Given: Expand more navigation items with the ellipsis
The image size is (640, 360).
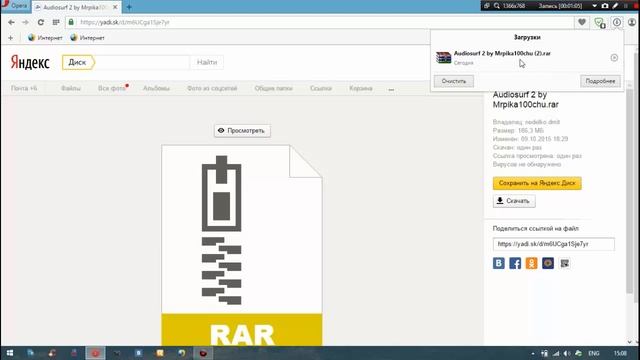Looking at the screenshot, I should (391, 89).
